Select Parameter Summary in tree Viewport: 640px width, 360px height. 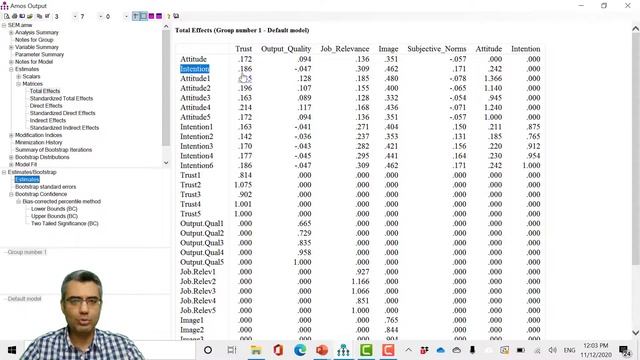pyautogui.click(x=40, y=55)
